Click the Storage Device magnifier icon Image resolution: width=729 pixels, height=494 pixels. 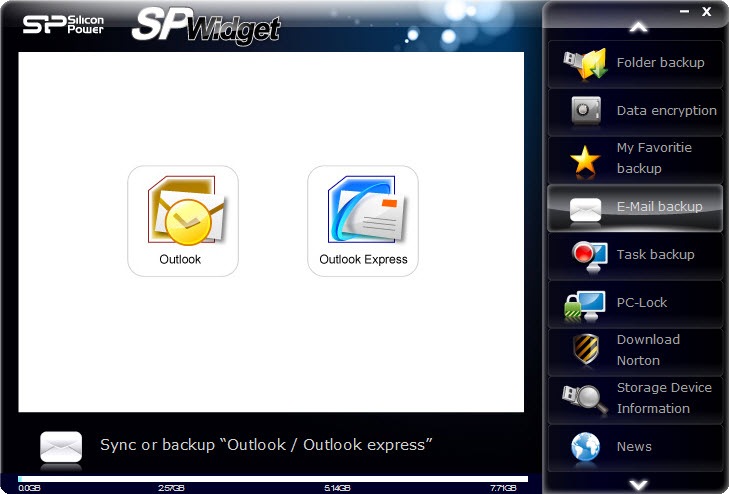coord(584,399)
